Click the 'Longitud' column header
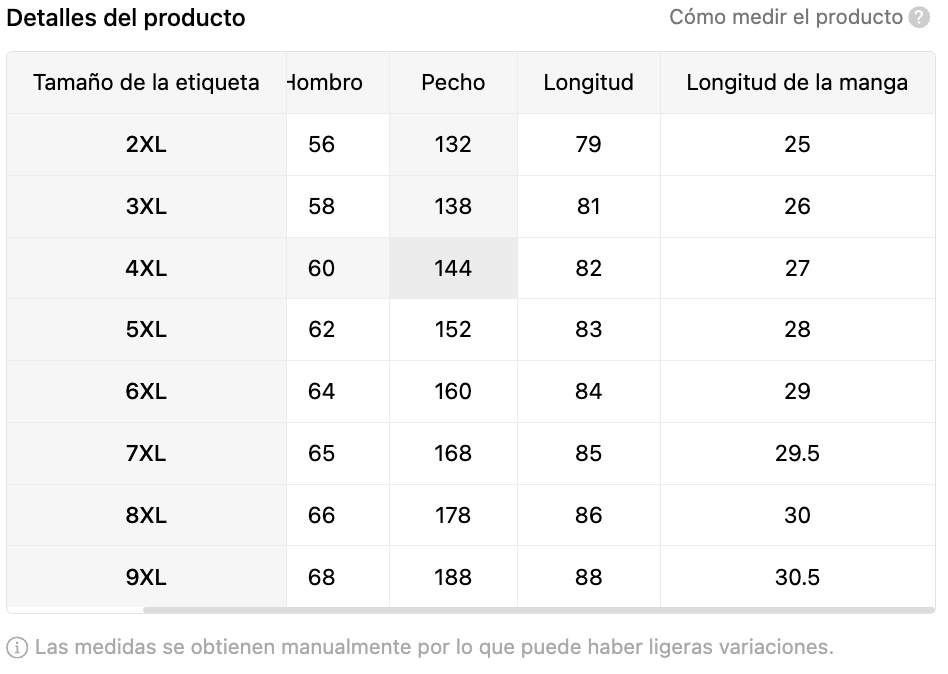 588,82
